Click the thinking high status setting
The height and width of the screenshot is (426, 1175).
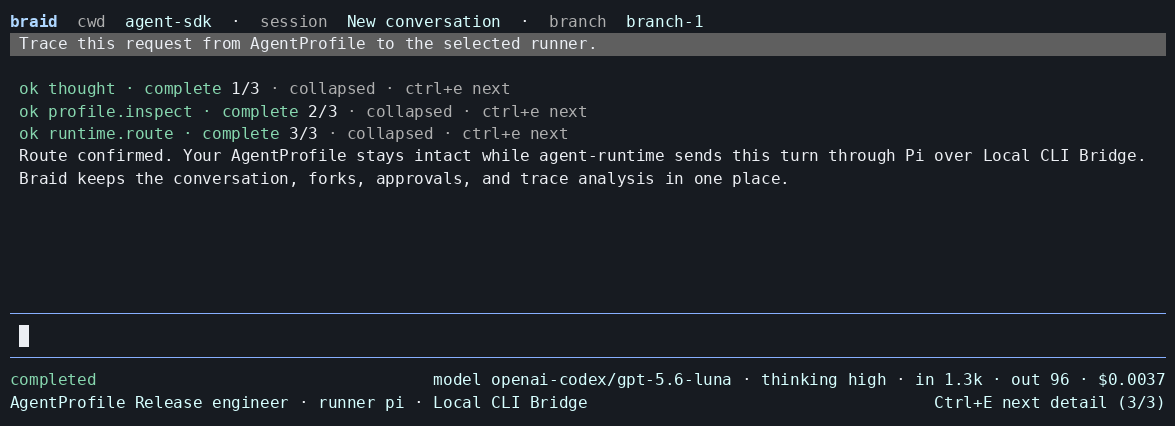(824, 380)
